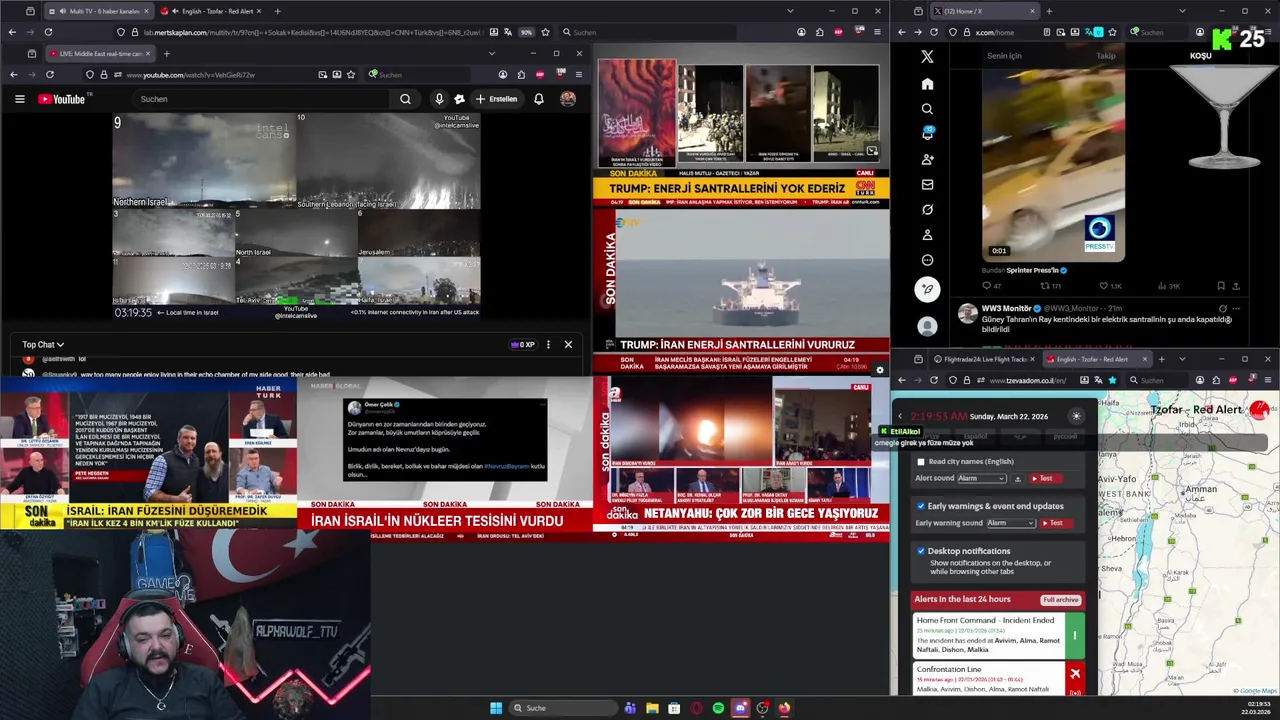Open X notifications with 12 badge
This screenshot has height=720, width=1280.
[927, 134]
